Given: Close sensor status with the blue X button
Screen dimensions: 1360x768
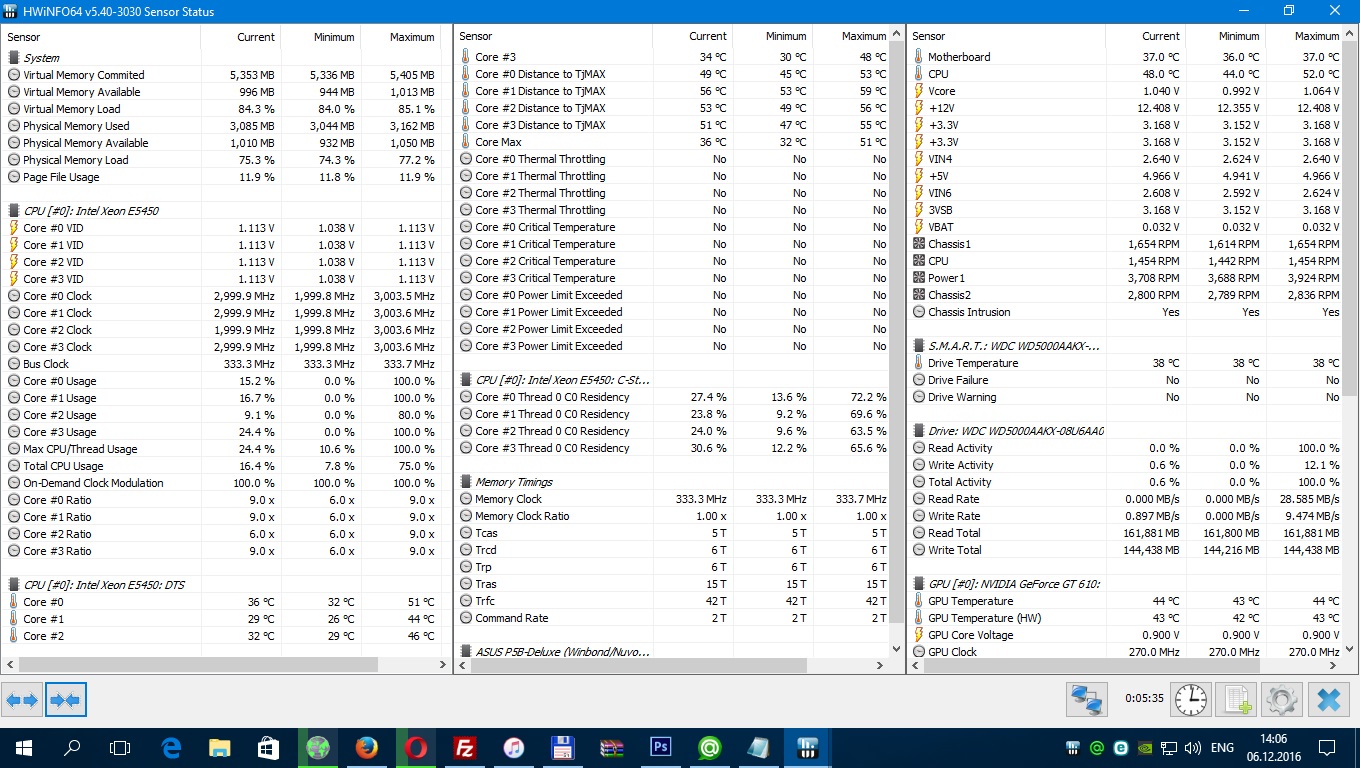Looking at the screenshot, I should point(1329,699).
